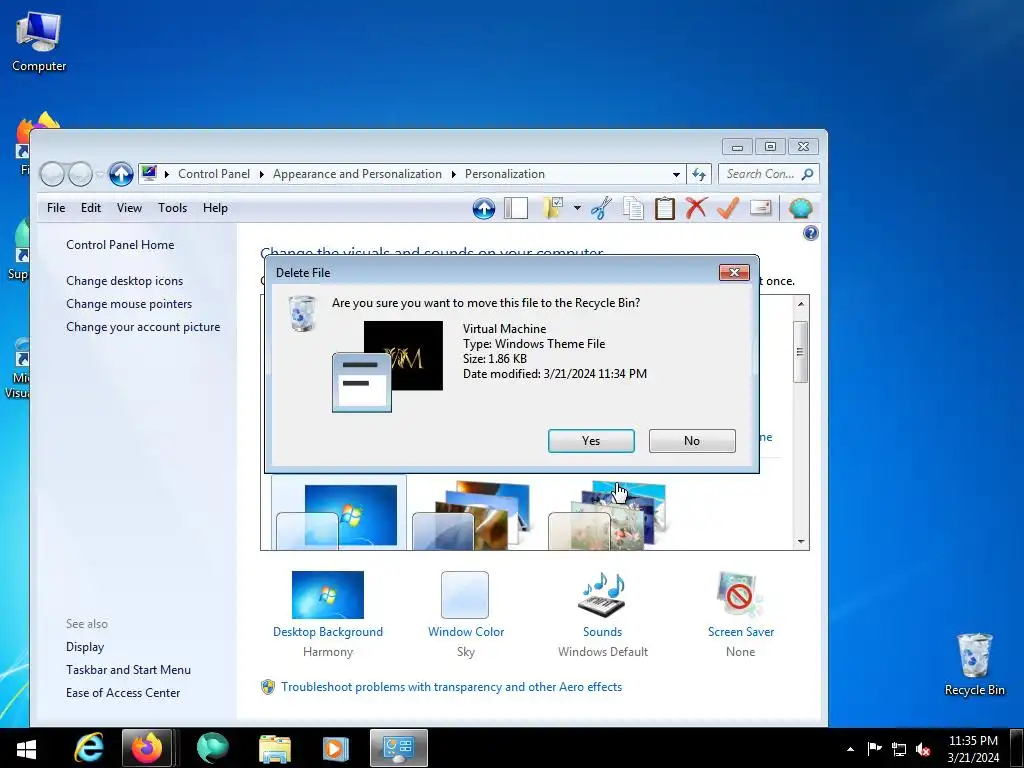Click the Back navigation button
Image resolution: width=1024 pixels, height=768 pixels.
pyautogui.click(x=52, y=174)
